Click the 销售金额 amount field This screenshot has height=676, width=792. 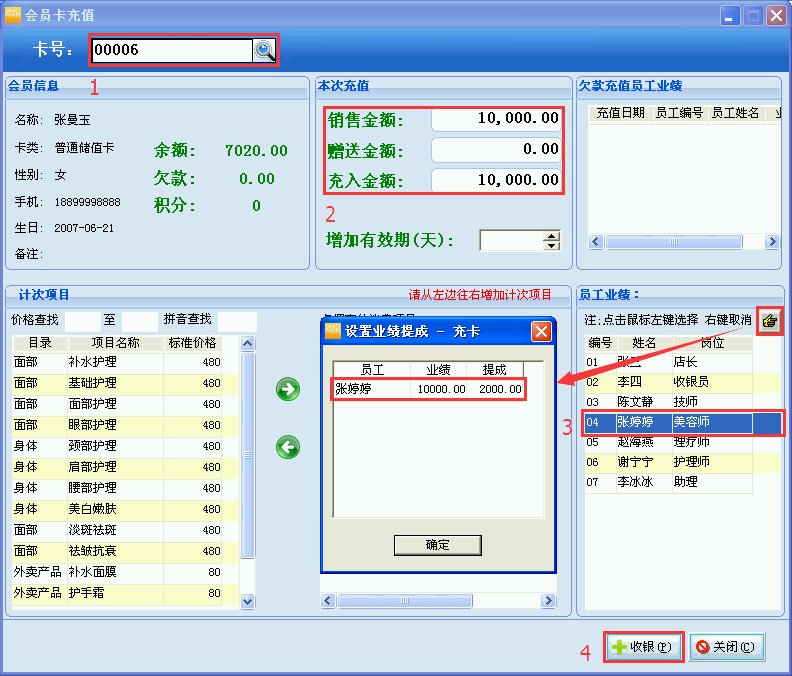tap(496, 119)
